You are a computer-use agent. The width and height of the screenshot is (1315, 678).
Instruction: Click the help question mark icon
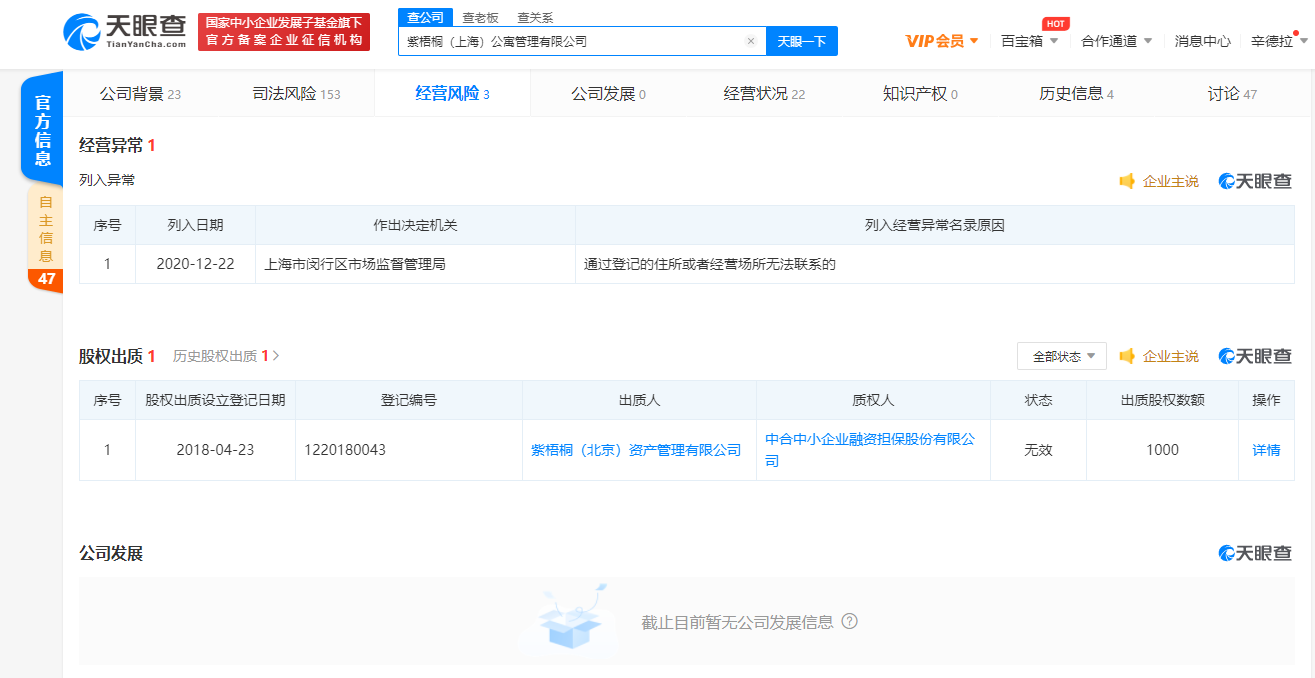850,621
